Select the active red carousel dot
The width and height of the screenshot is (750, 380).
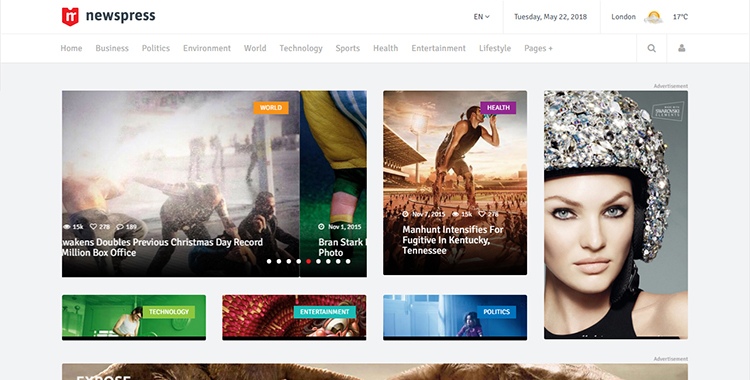tap(309, 261)
